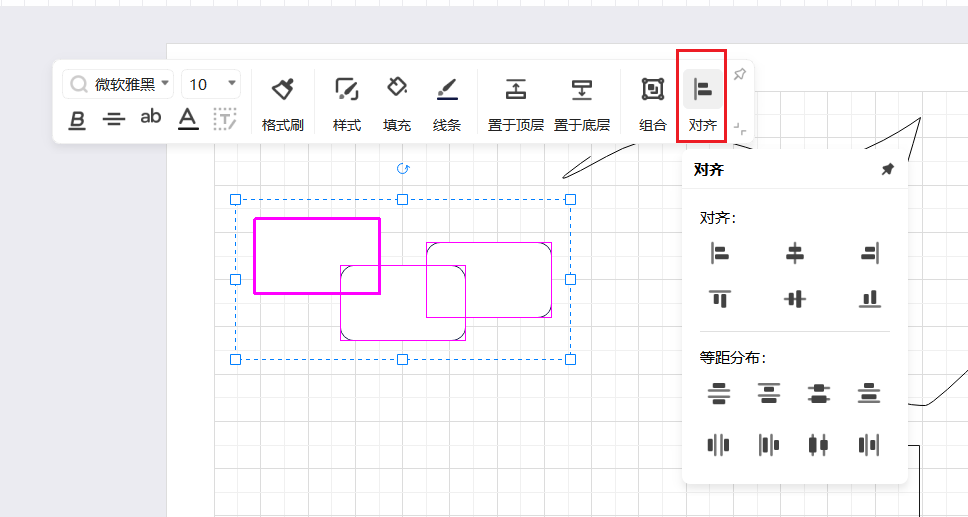Pin the 对齐 alignment panel
The width and height of the screenshot is (968, 517).
[887, 170]
